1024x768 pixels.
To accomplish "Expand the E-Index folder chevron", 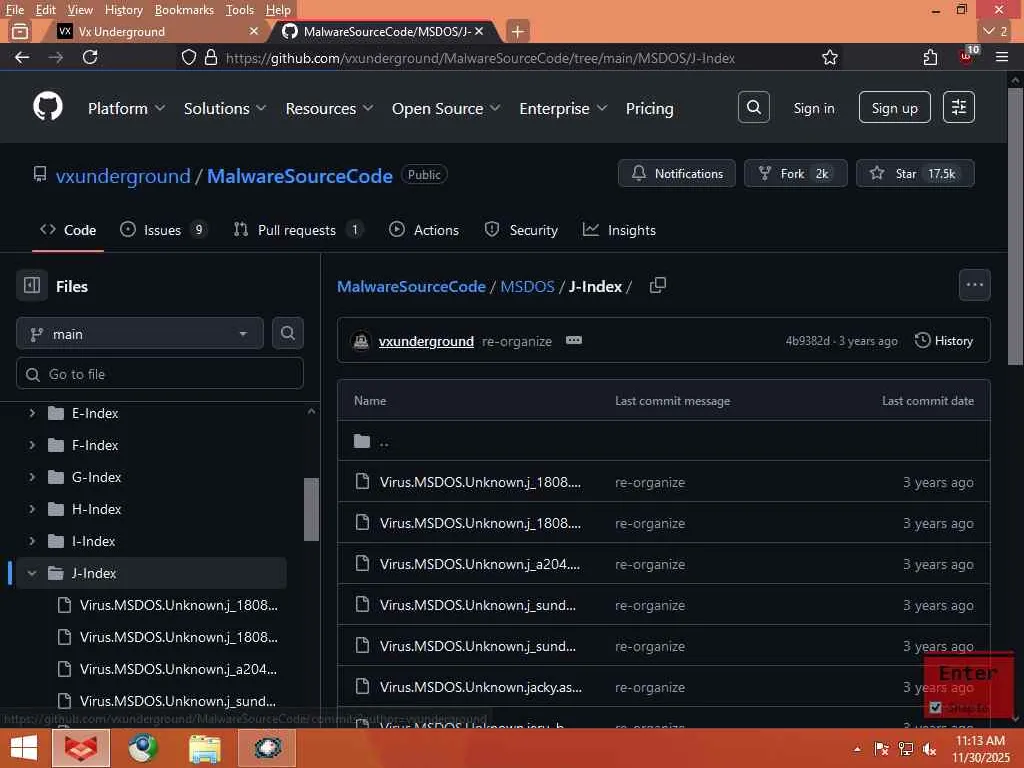I will pos(31,413).
